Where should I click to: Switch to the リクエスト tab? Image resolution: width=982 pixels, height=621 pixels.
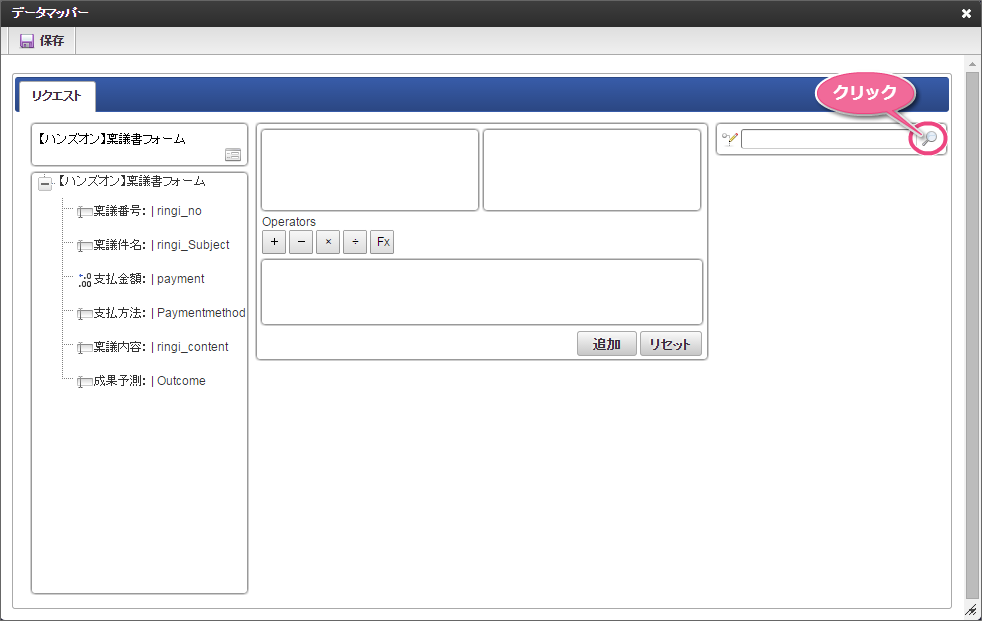[x=56, y=96]
